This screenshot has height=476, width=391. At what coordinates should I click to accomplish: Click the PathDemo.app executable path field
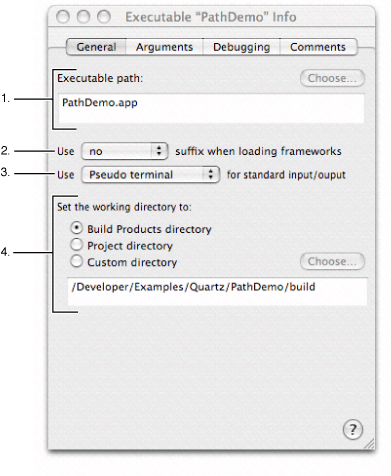[211, 108]
